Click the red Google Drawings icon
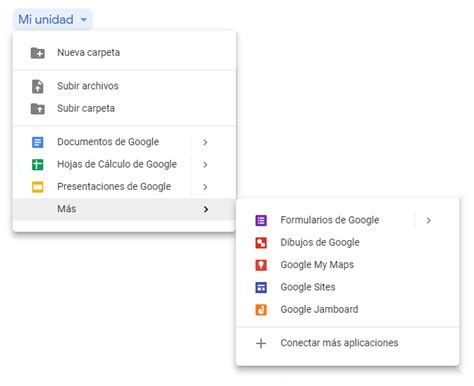The height and width of the screenshot is (386, 474). 261,243
